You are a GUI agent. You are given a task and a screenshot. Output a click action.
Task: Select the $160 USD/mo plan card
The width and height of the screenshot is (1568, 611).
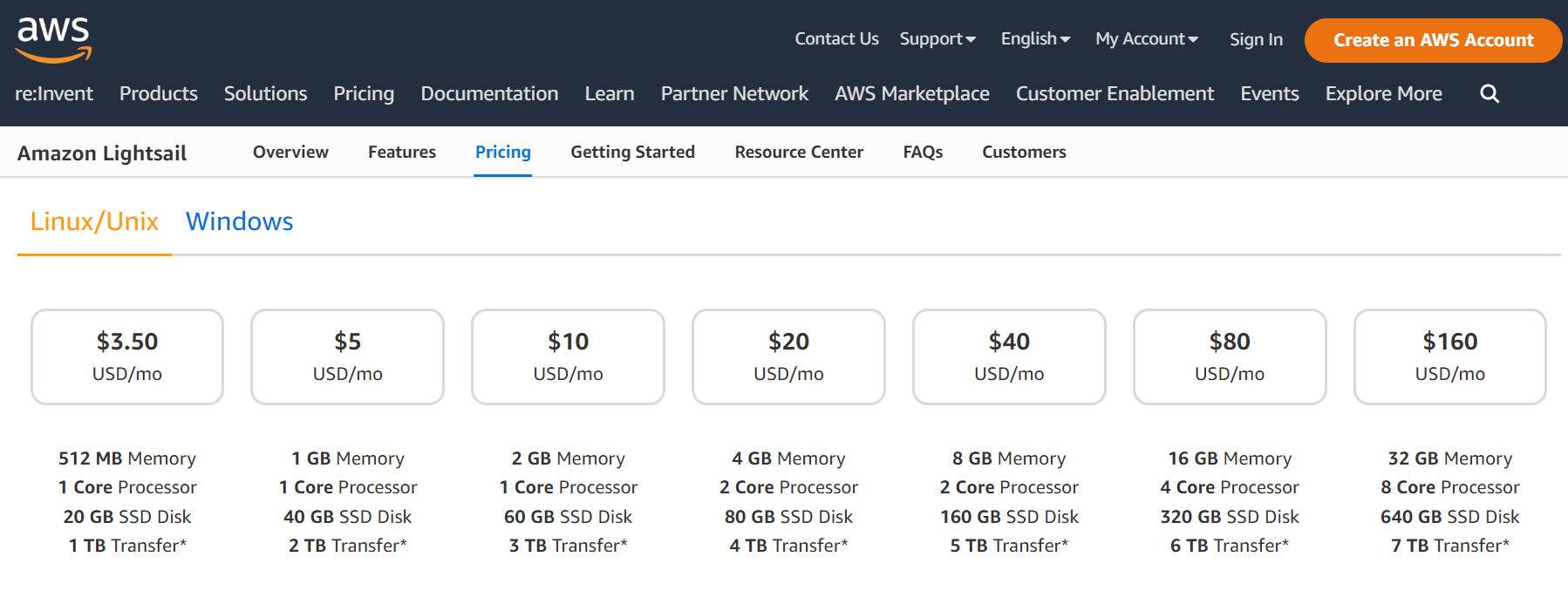1449,356
